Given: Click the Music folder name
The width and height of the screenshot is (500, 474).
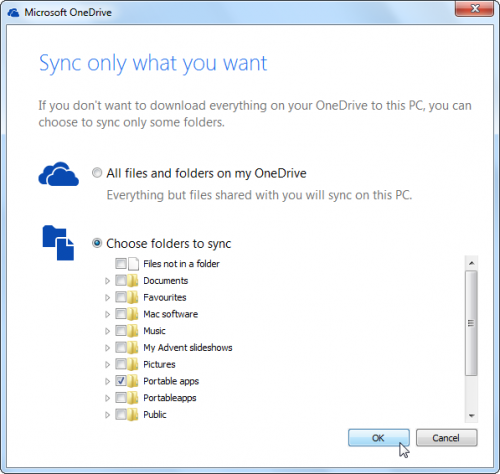Looking at the screenshot, I should pos(154,331).
